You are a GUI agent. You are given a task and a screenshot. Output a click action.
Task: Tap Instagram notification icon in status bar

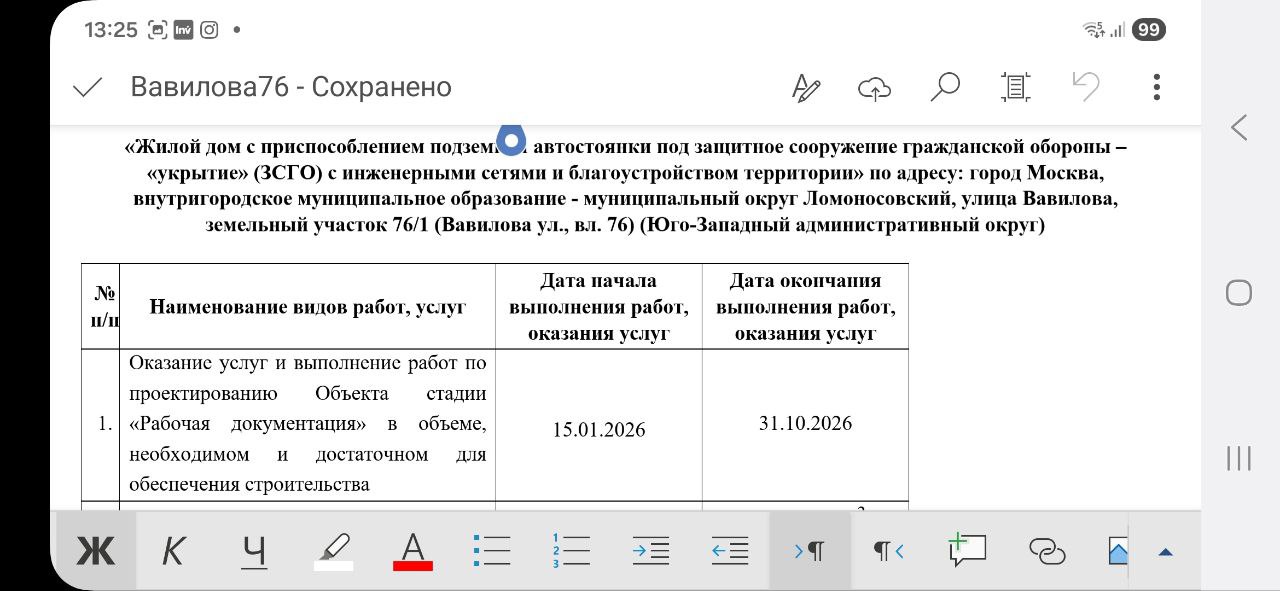coord(209,30)
